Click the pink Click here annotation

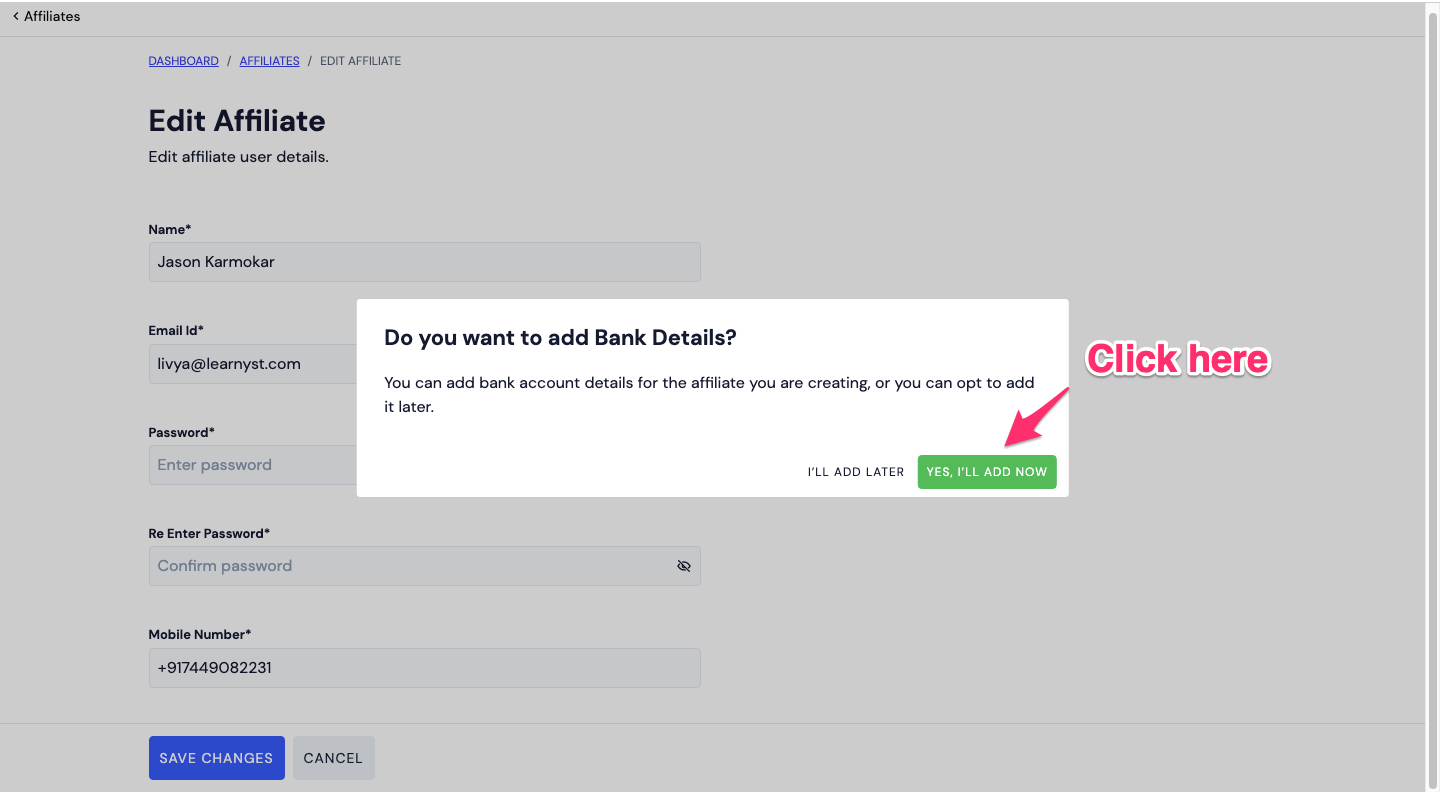(1178, 359)
